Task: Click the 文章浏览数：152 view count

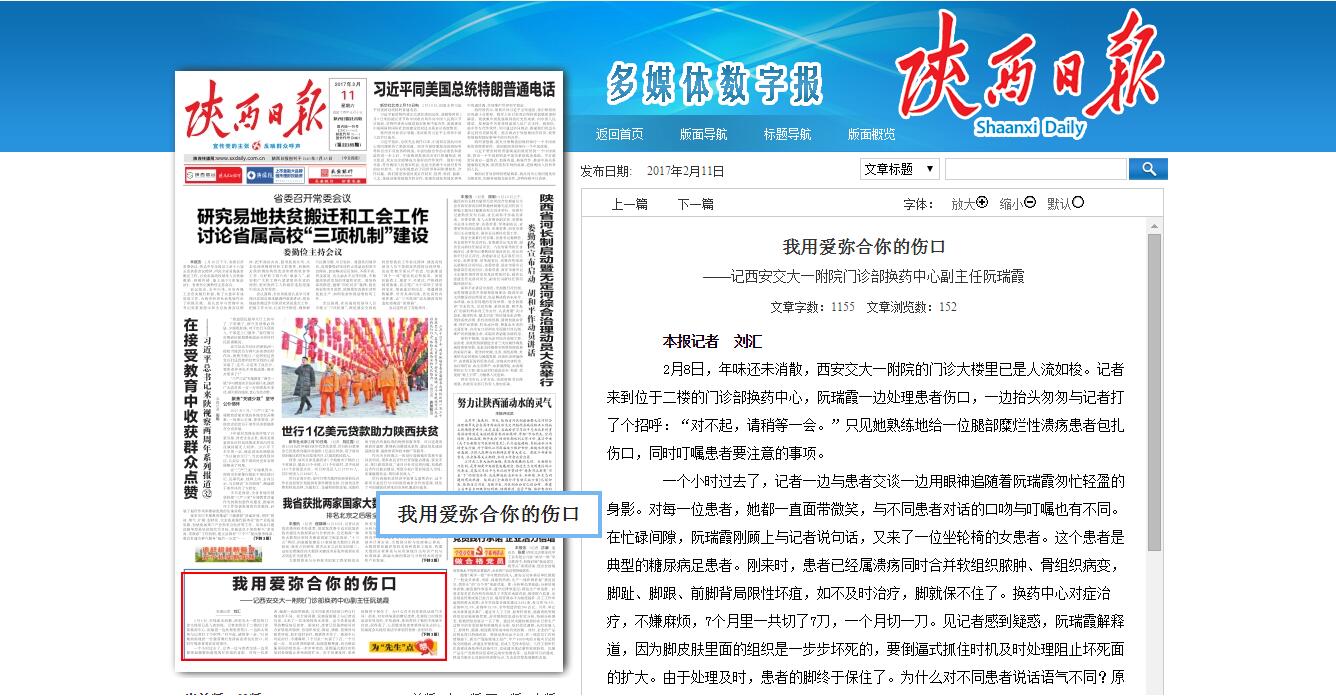Action: coord(912,307)
